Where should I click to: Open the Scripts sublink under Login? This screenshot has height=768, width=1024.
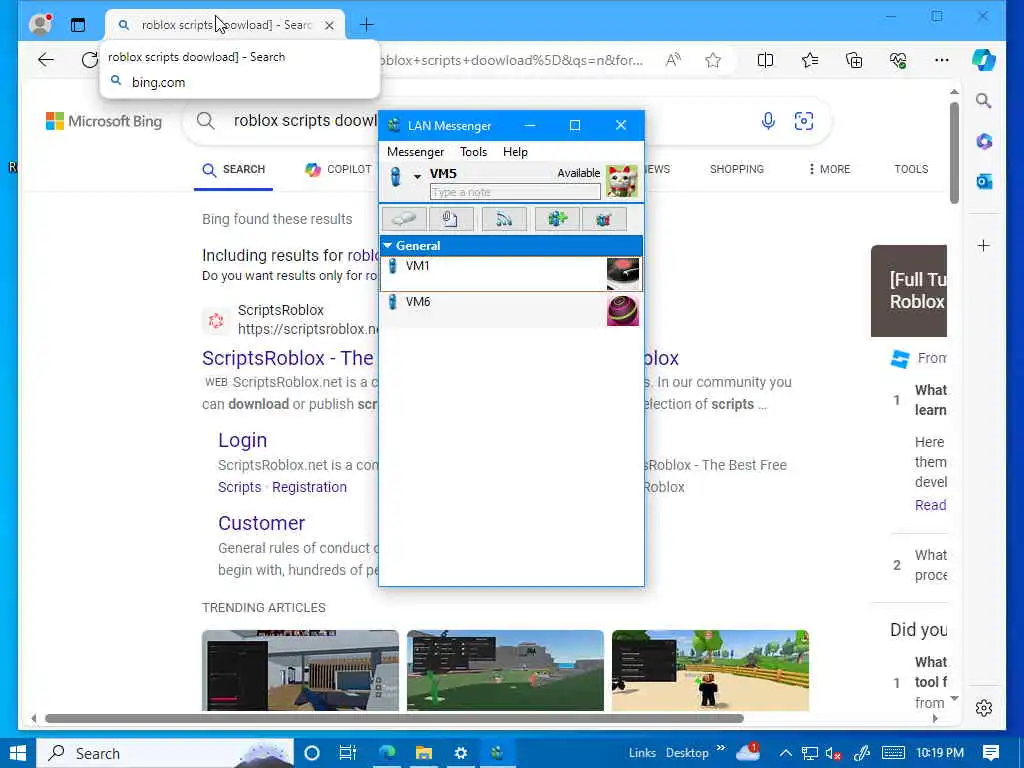pyautogui.click(x=240, y=487)
